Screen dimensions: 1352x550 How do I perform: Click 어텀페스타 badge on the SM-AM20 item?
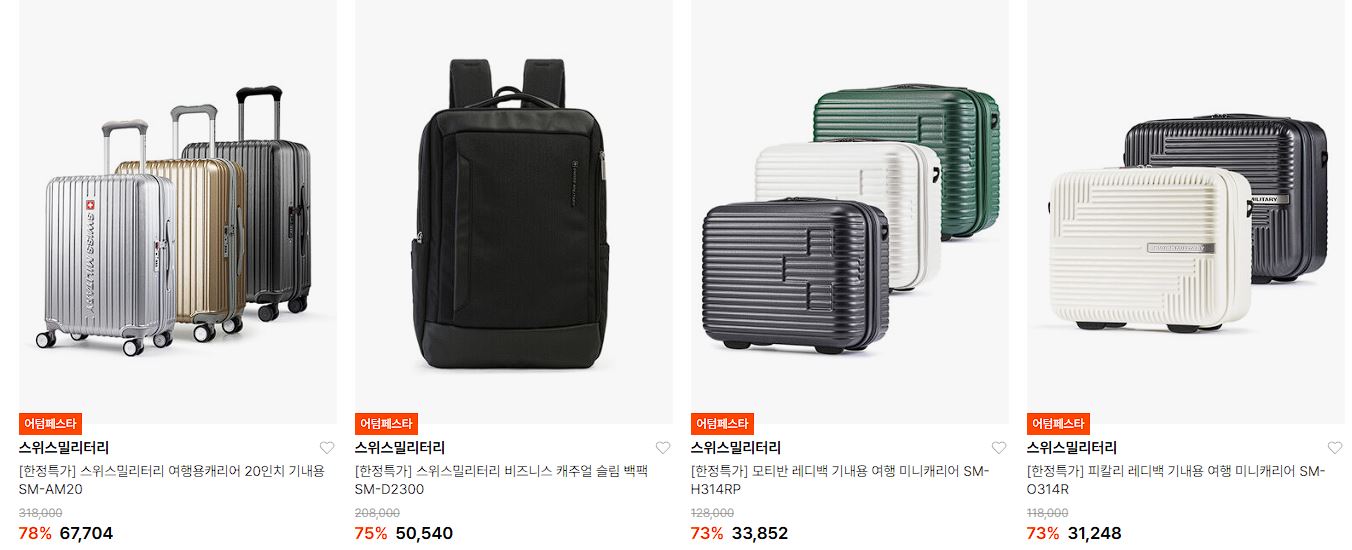[50, 424]
